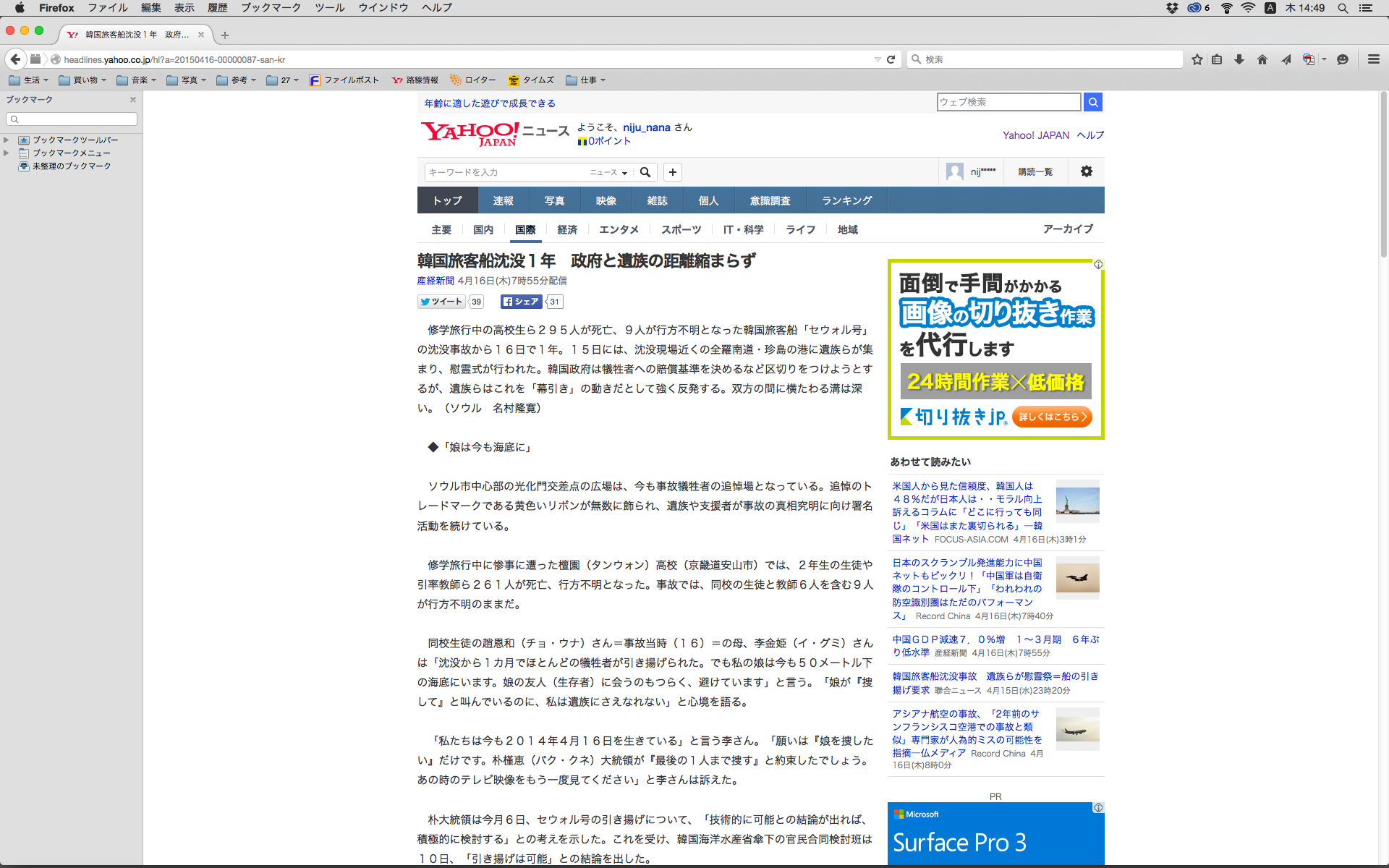The image size is (1389, 868).
Task: Select the 経済 news category
Action: click(x=567, y=229)
